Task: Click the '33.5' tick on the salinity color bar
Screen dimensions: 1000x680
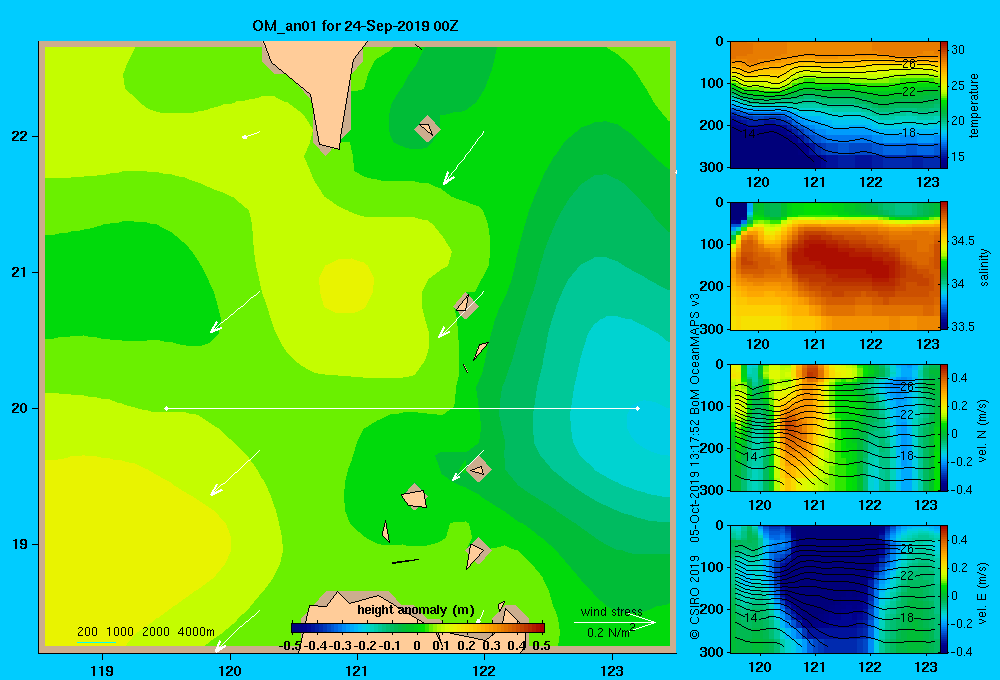Action: pos(962,326)
